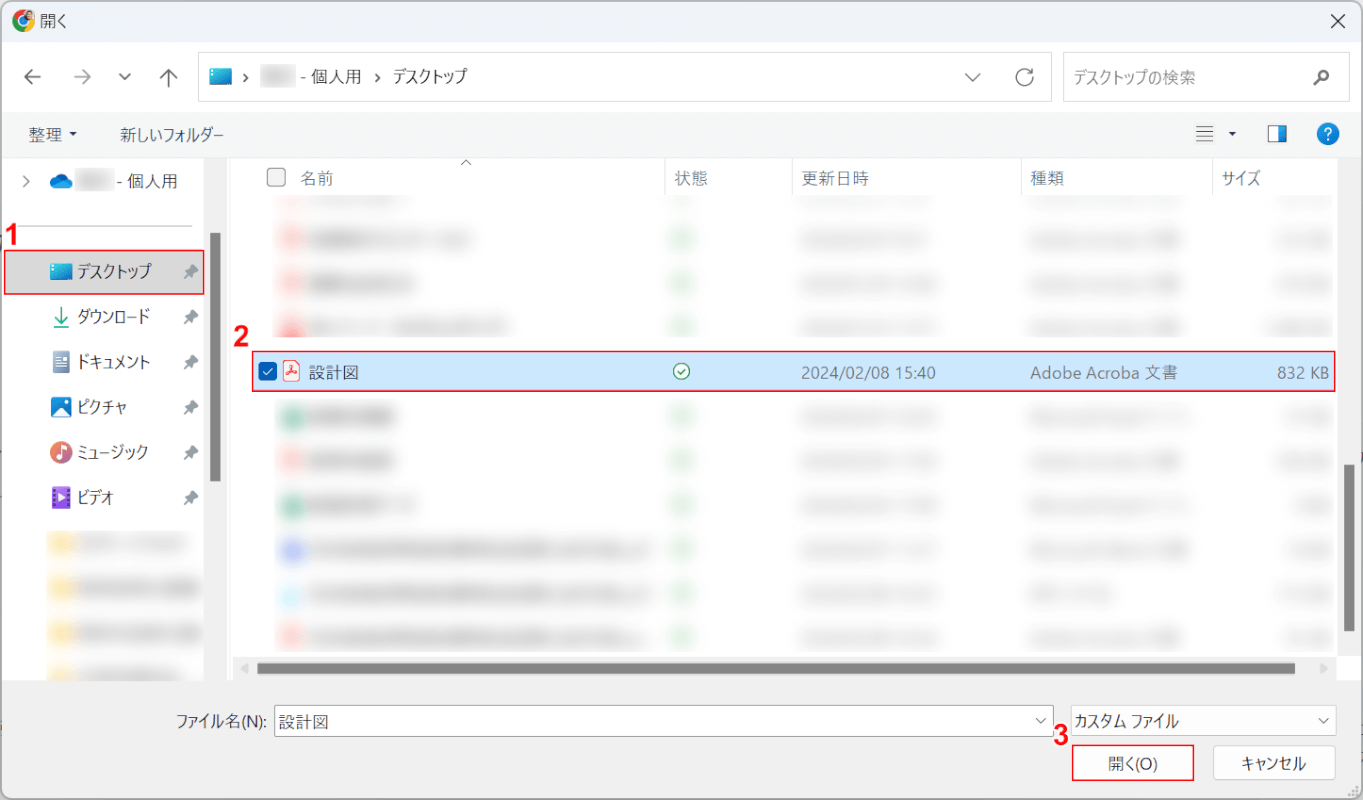Open the カスタム ファイル type dropdown

tap(1203, 721)
